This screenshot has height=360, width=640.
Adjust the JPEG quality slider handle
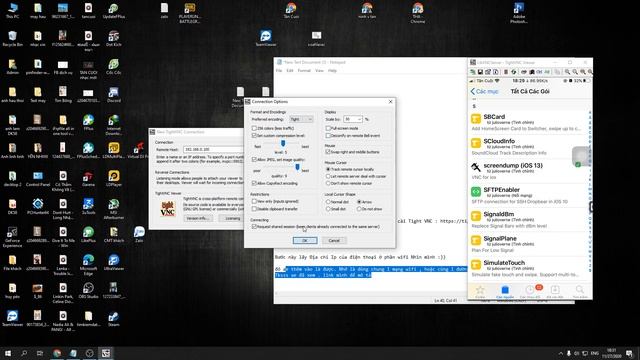click(x=297, y=167)
